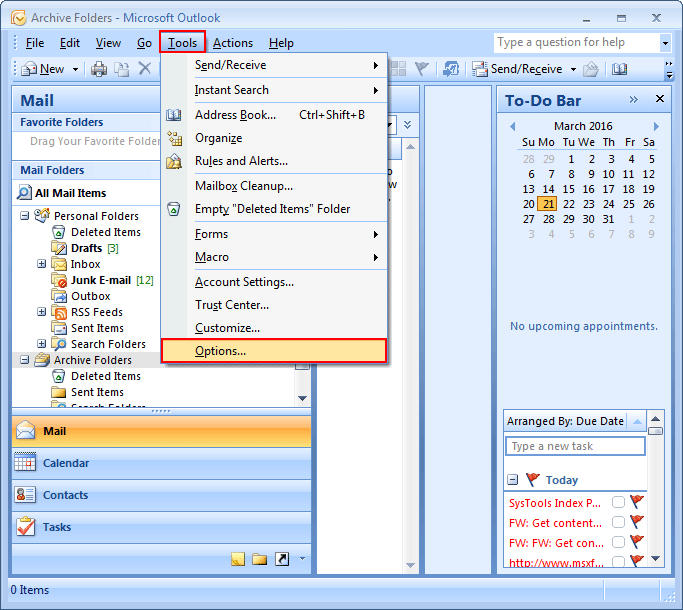Click the Folder List icon at navigation bottom
This screenshot has height=610, width=683.
coord(260,559)
